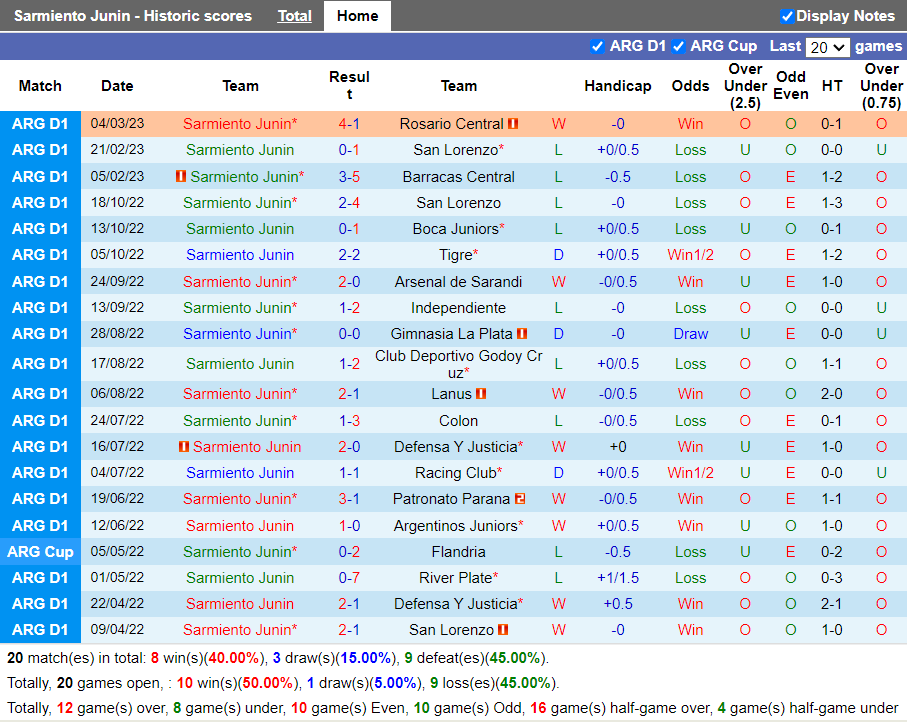Toggle the Display Notes checkbox

coord(787,16)
